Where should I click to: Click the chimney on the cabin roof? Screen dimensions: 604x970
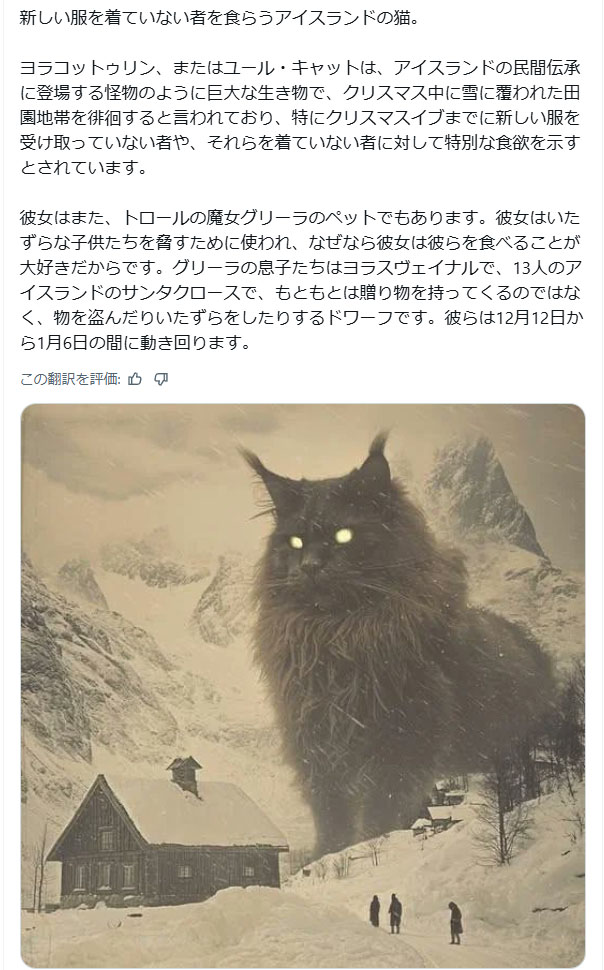pyautogui.click(x=184, y=775)
